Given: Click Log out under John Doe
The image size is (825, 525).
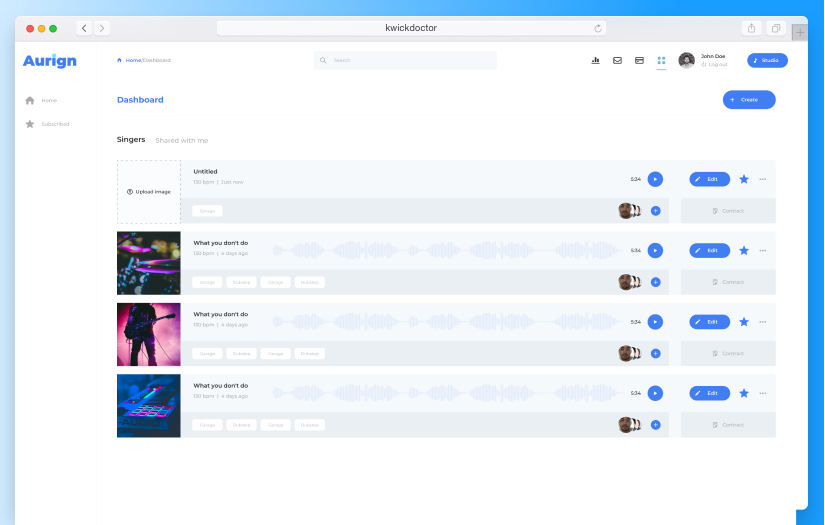Looking at the screenshot, I should pyautogui.click(x=715, y=65).
